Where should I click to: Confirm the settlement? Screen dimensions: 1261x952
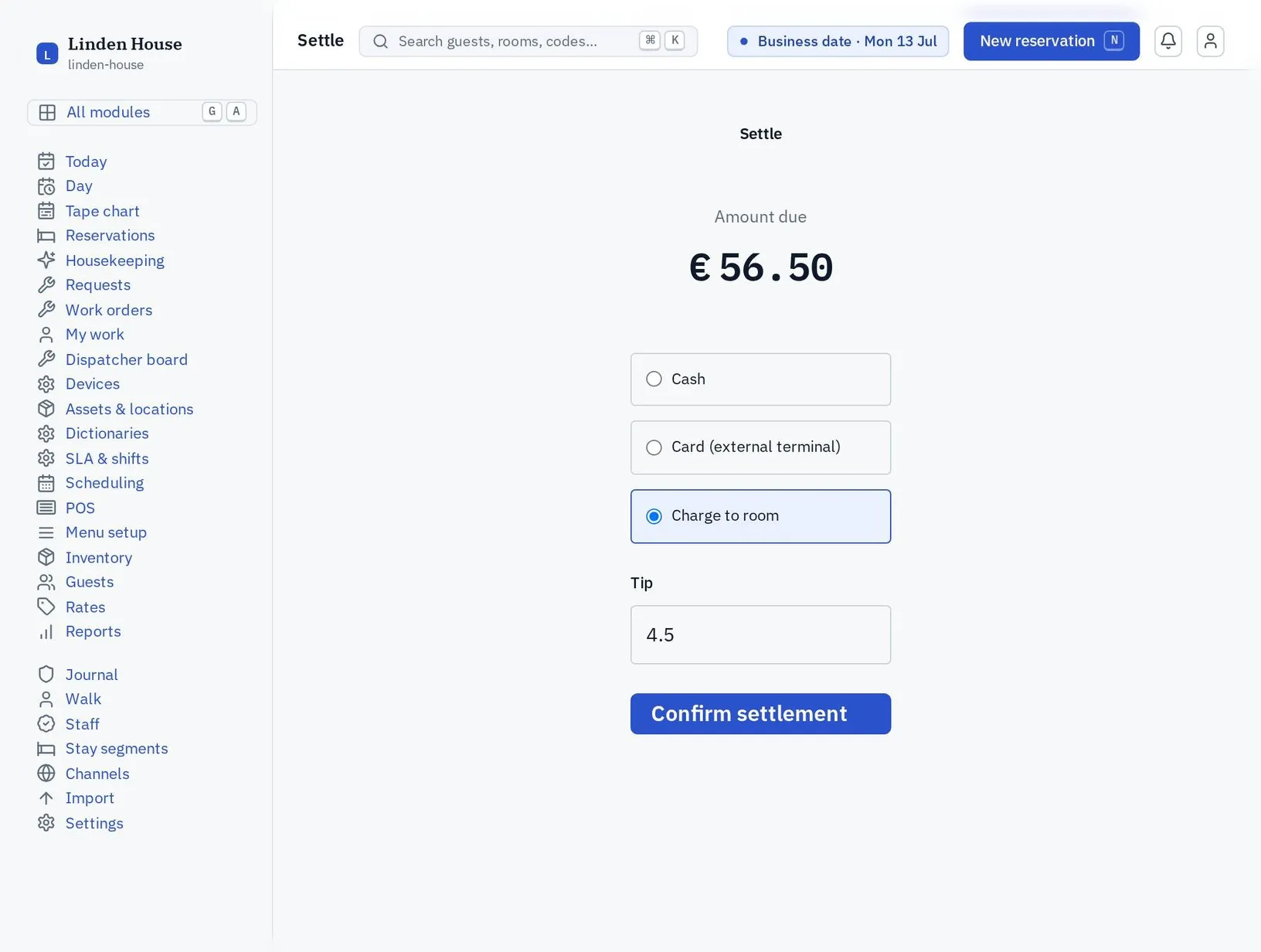(x=760, y=713)
